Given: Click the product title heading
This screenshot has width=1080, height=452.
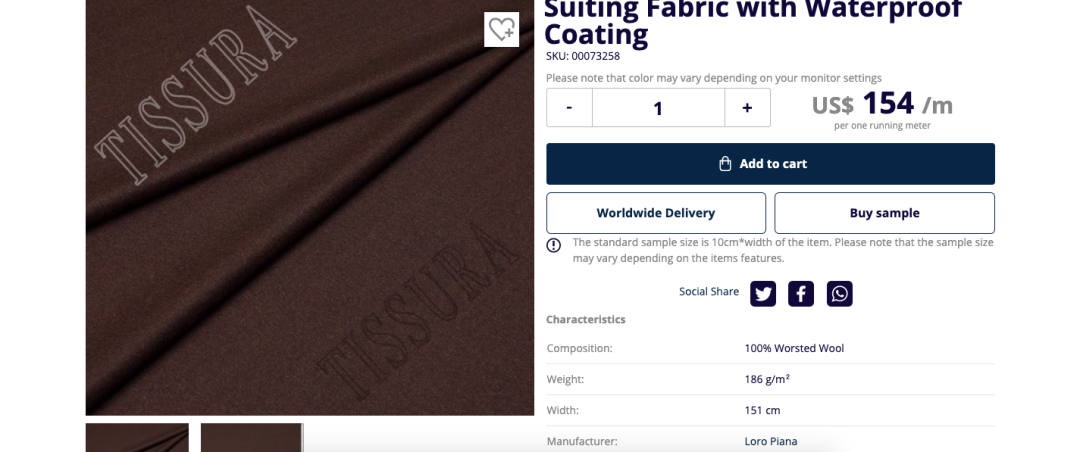Looking at the screenshot, I should [x=753, y=22].
